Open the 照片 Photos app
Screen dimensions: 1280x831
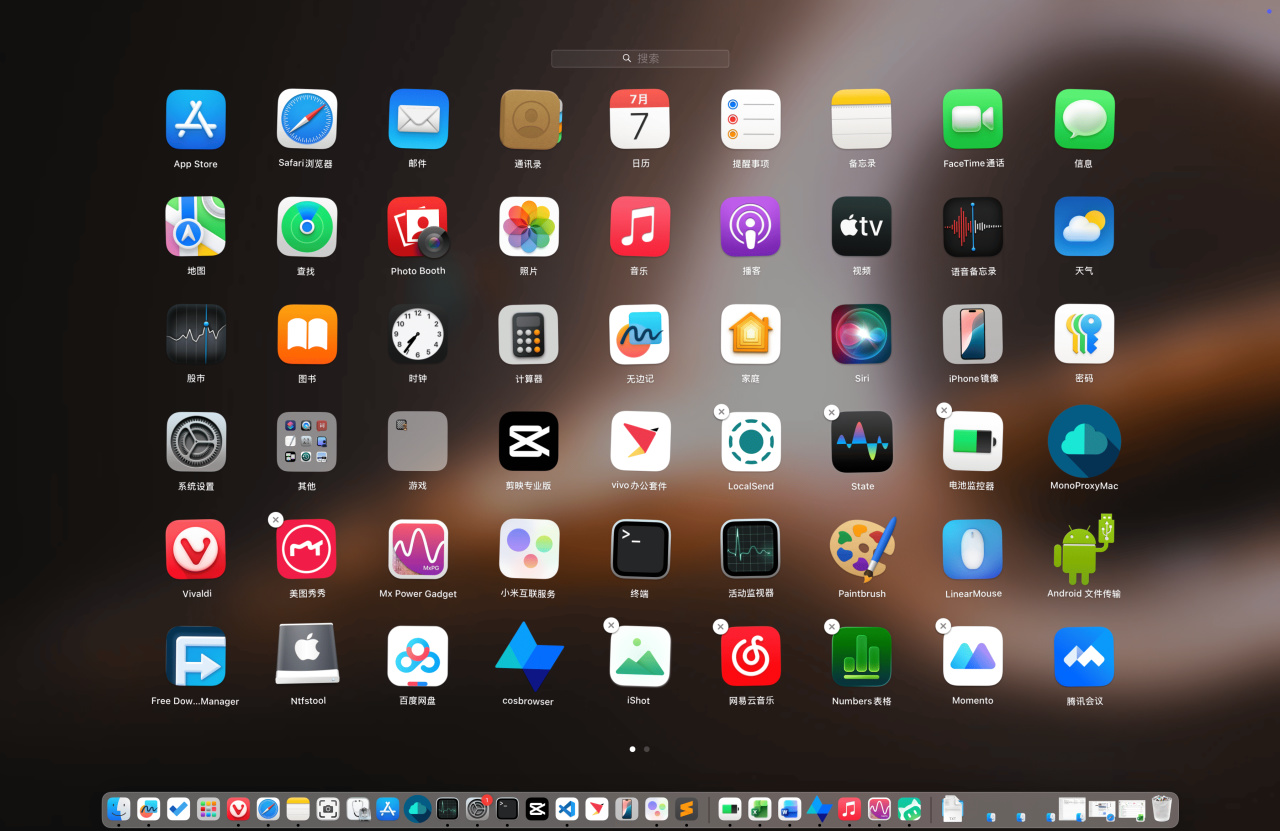(x=529, y=227)
